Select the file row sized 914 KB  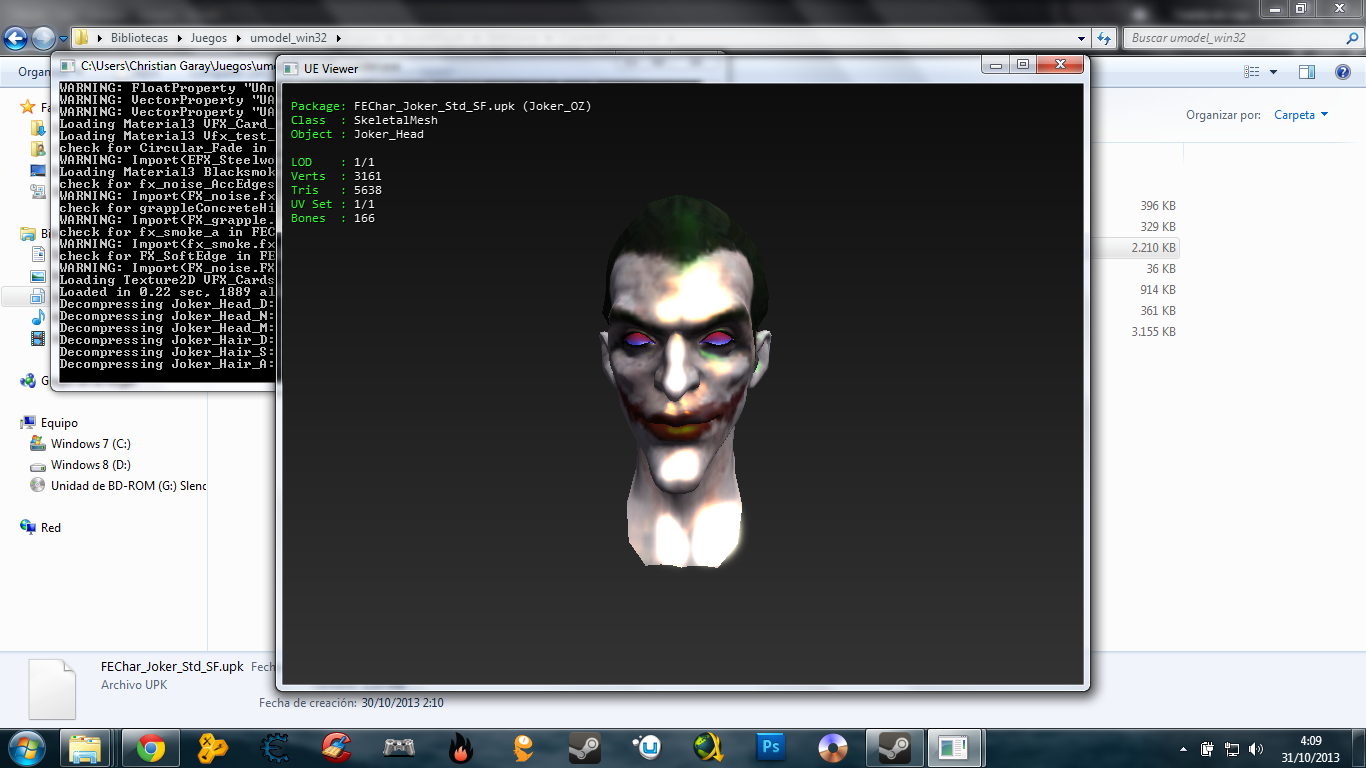(1158, 290)
